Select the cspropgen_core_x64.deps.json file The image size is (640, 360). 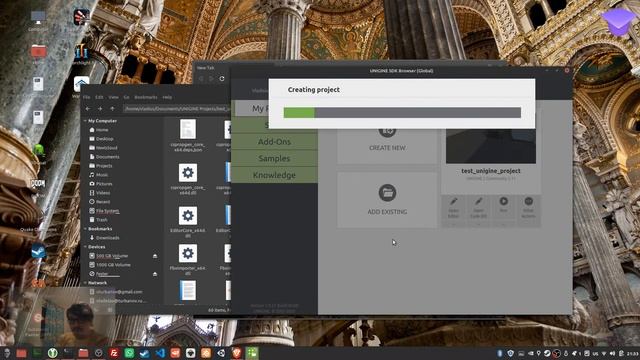tap(188, 135)
